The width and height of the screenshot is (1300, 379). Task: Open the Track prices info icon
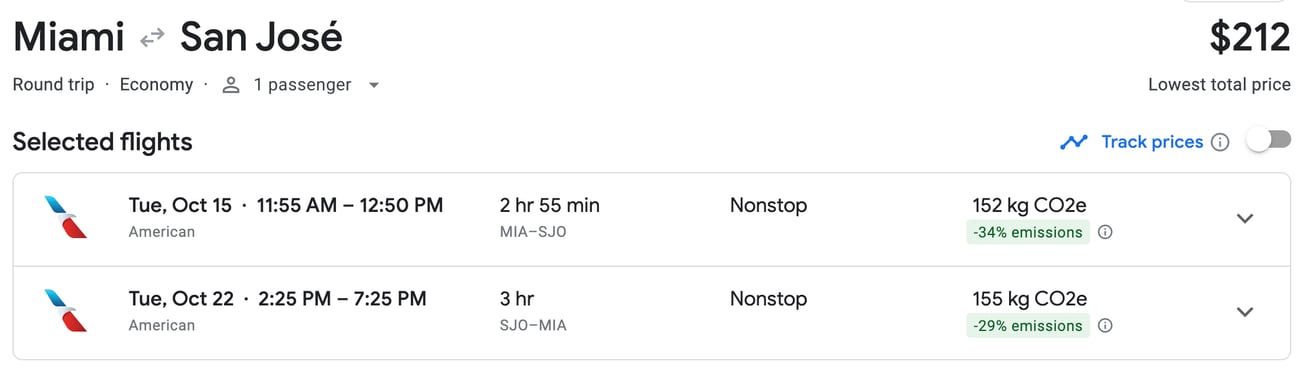pos(1220,142)
